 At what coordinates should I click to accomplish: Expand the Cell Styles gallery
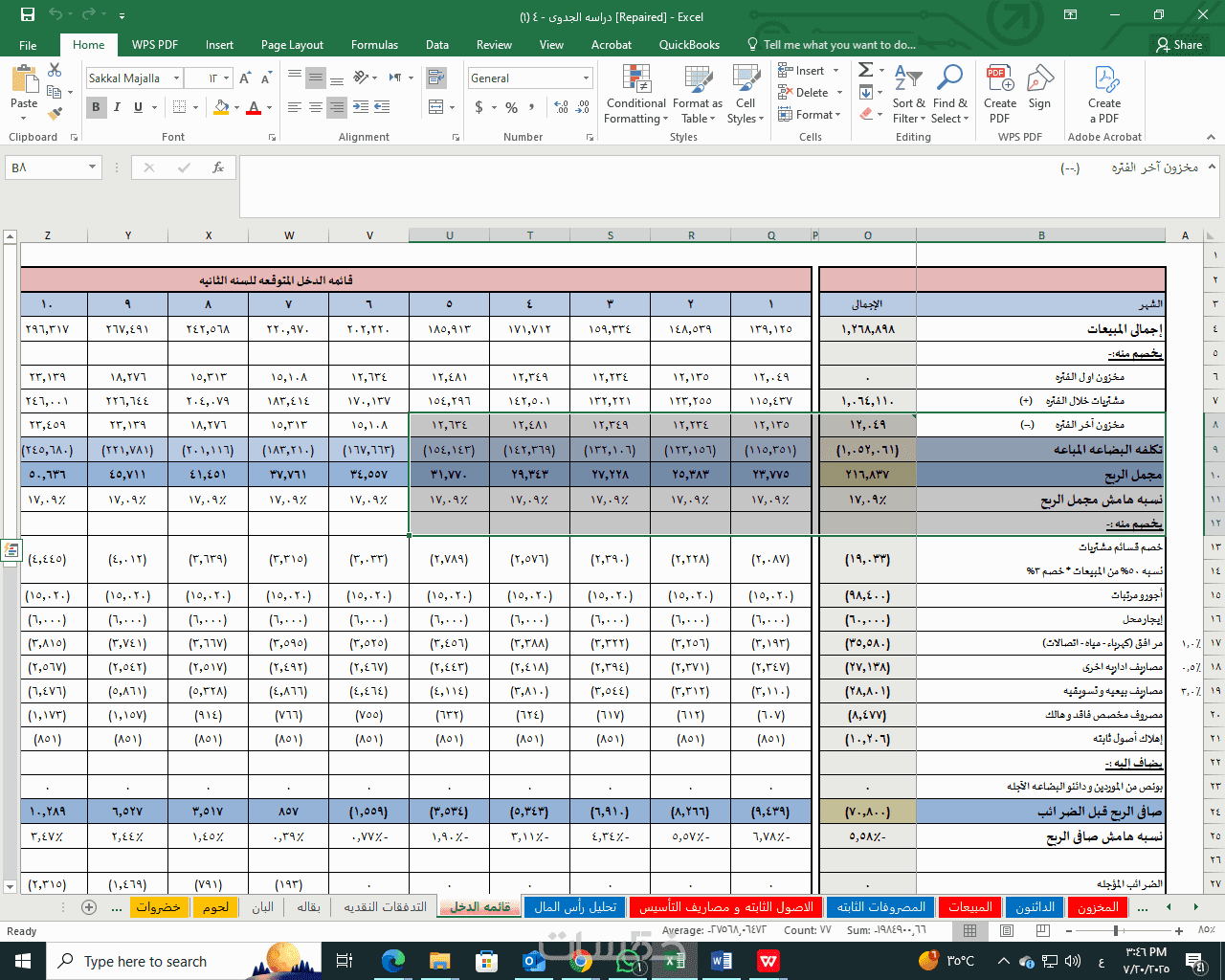coord(746,94)
